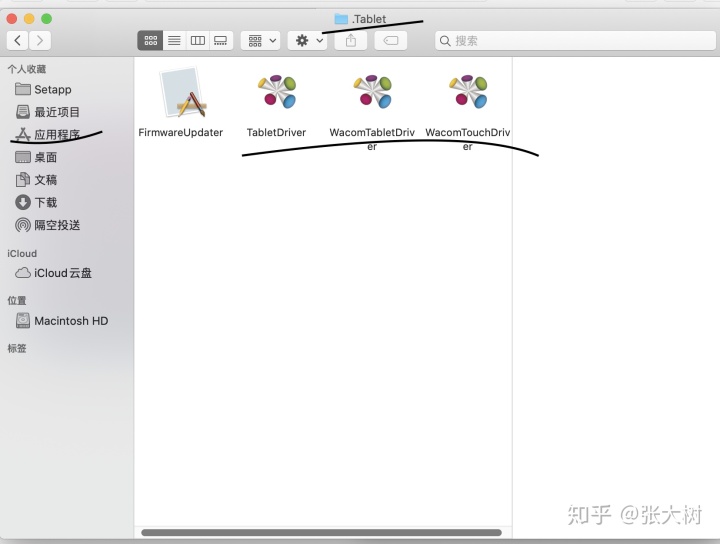Click the recents icon beside 最近项目
The height and width of the screenshot is (544, 720).
(22, 112)
